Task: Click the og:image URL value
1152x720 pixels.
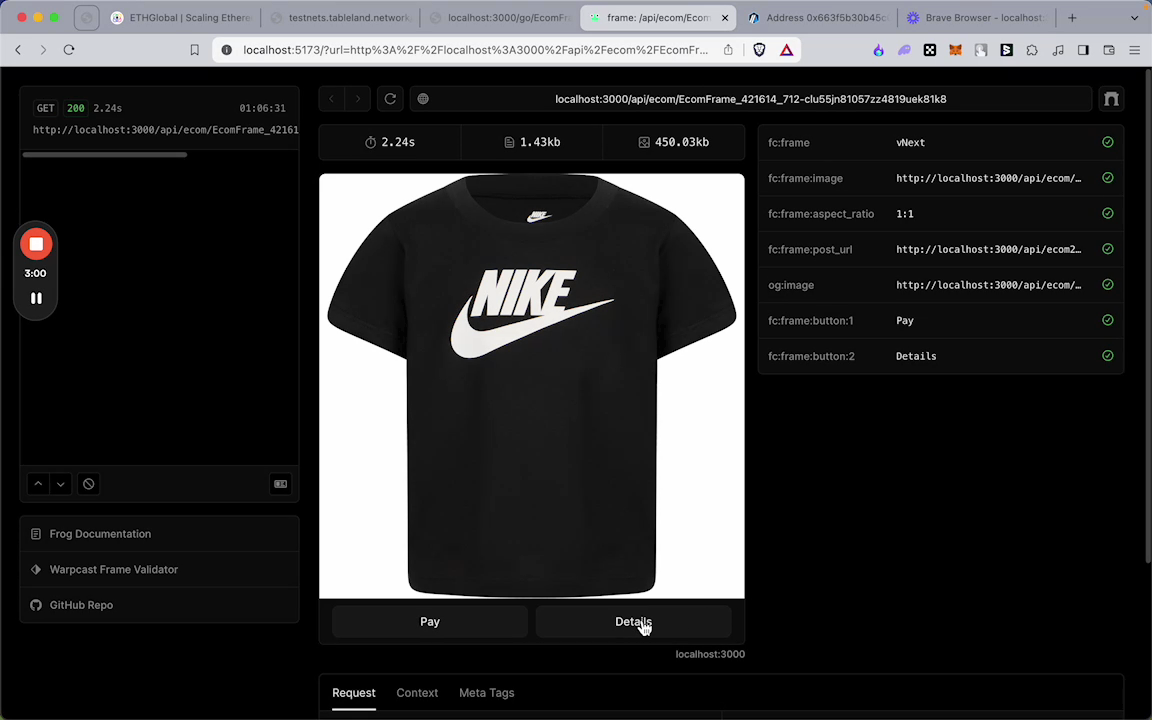Action: (x=989, y=285)
